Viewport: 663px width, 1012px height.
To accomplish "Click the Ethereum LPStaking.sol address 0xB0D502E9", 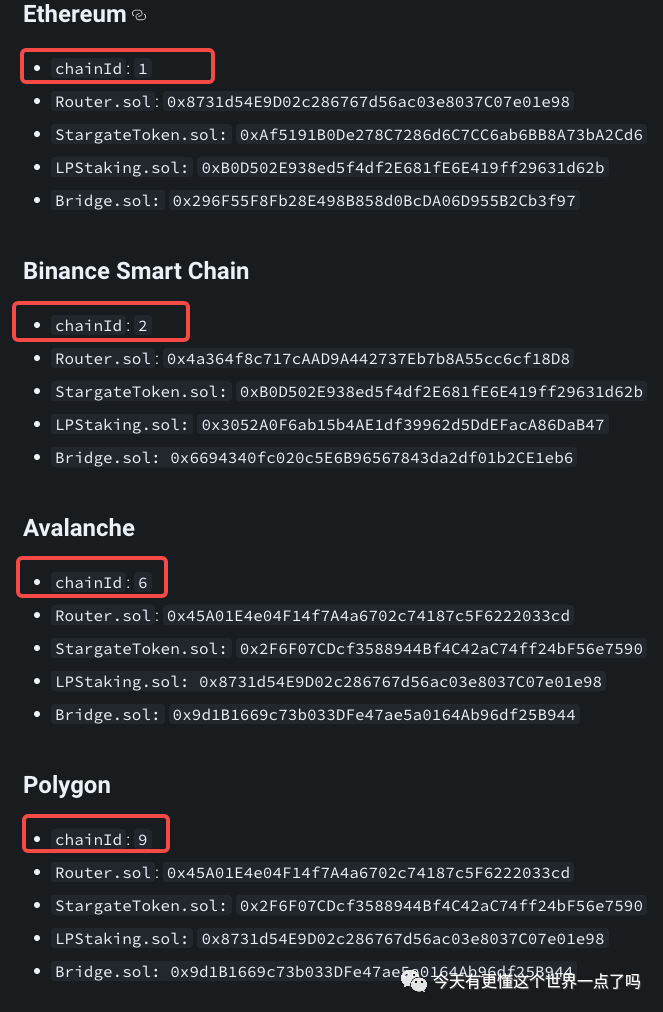I will [403, 167].
